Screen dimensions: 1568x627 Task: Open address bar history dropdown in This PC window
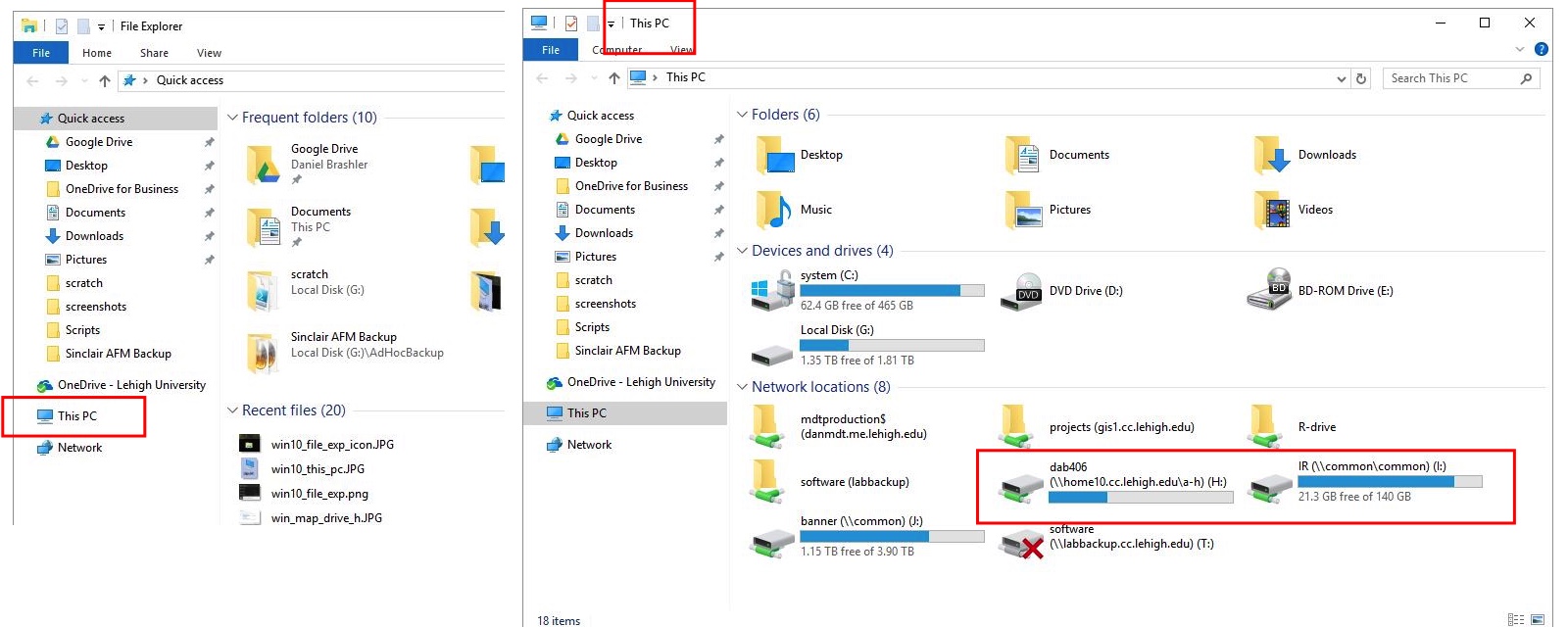[1342, 78]
